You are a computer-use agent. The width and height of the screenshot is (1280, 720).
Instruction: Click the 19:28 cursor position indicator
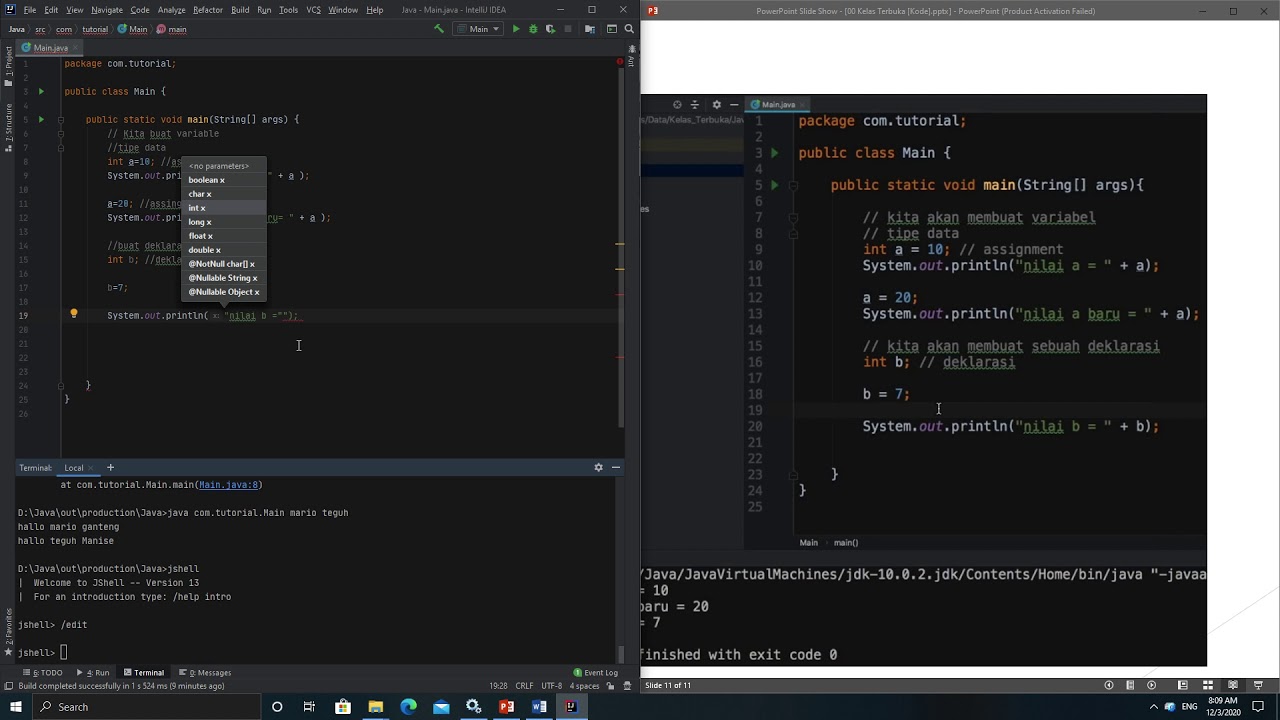point(498,686)
